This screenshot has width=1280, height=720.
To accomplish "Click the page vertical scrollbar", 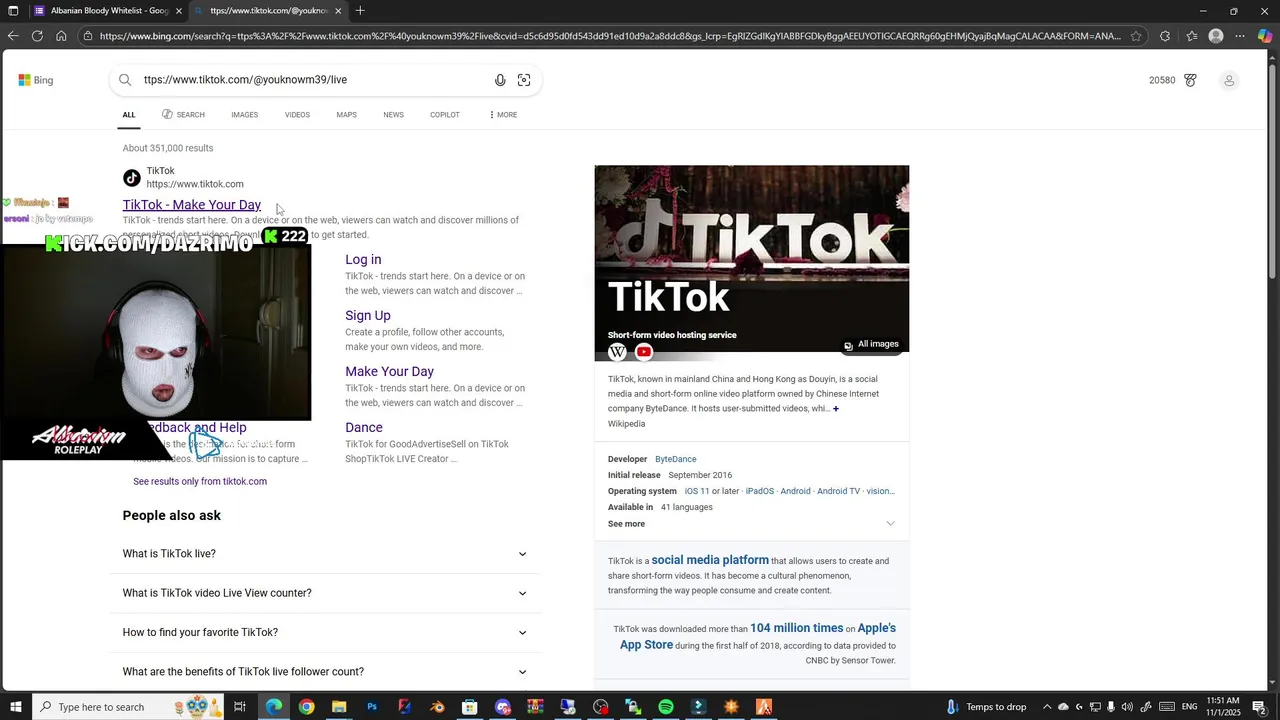I will click(x=1273, y=170).
